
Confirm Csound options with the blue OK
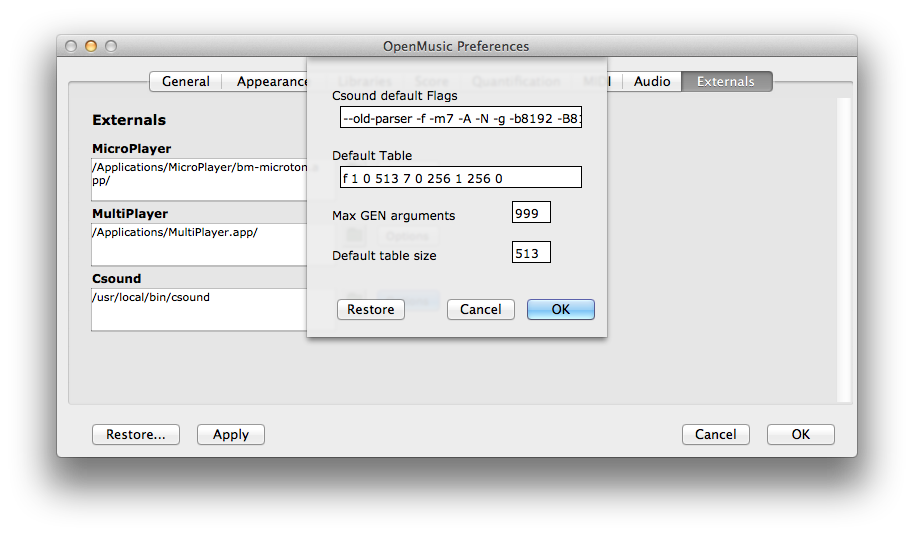click(x=561, y=309)
